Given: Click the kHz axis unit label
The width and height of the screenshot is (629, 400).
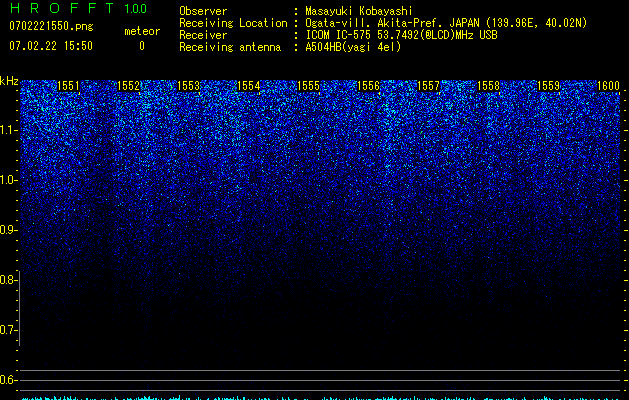Looking at the screenshot, I should tap(9, 81).
